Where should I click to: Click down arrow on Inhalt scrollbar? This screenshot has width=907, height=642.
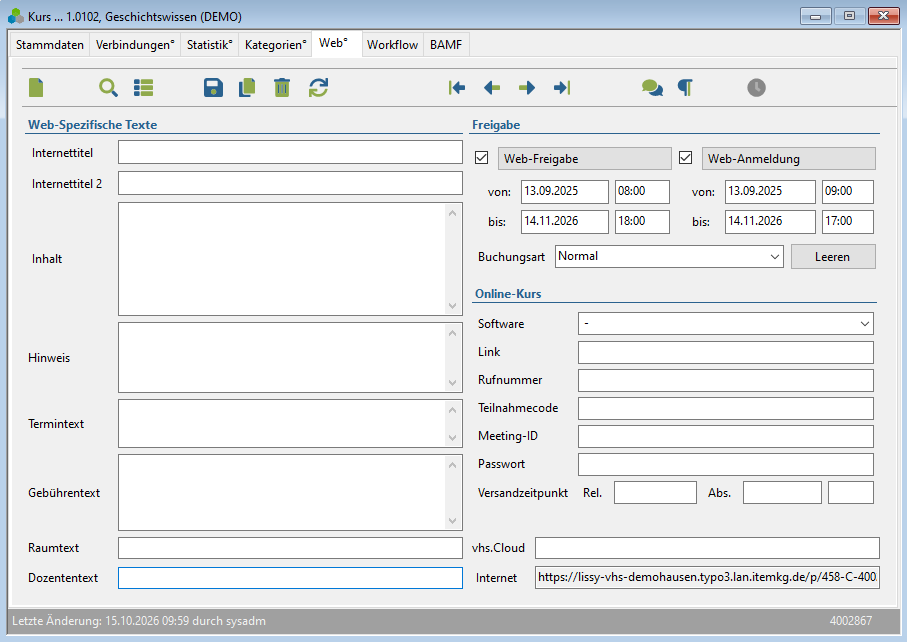tap(452, 306)
